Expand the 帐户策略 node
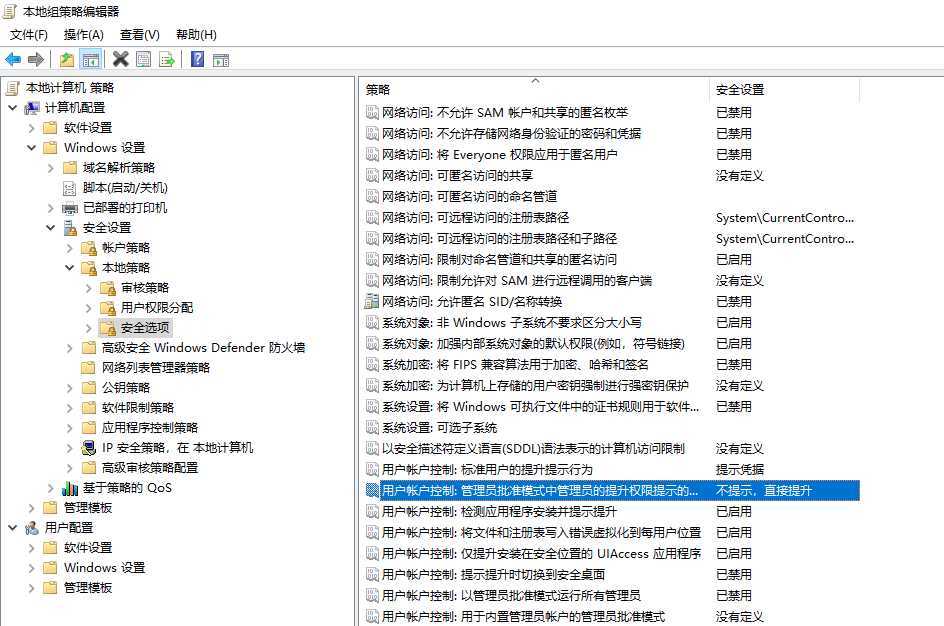This screenshot has width=944, height=626. point(70,248)
